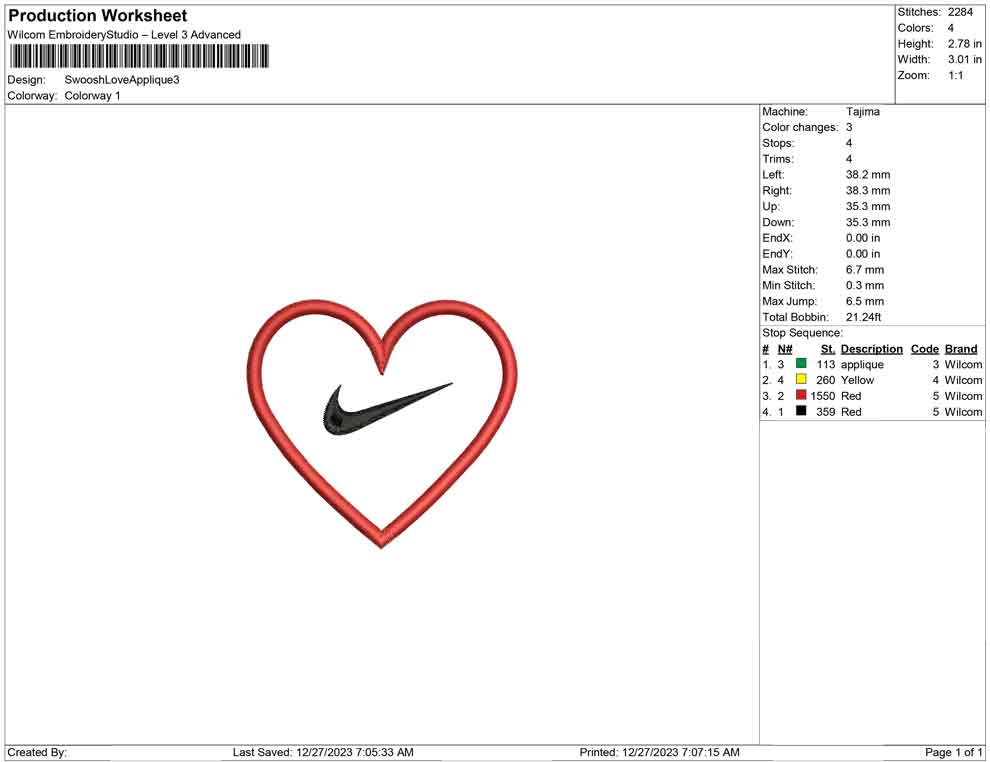990x762 pixels.
Task: Click the Max Jump value '6.5 mm'
Action: [865, 301]
